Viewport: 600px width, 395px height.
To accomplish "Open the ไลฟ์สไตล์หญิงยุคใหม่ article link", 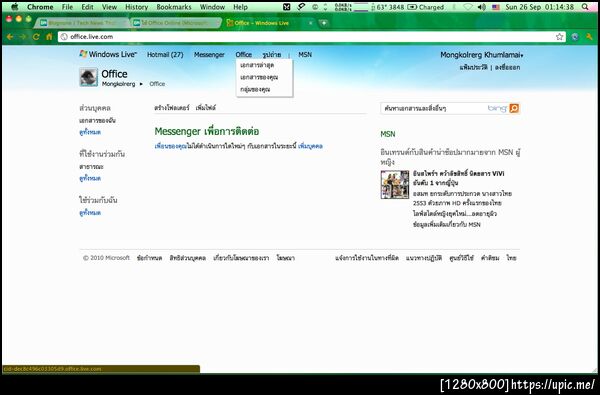I will (455, 214).
